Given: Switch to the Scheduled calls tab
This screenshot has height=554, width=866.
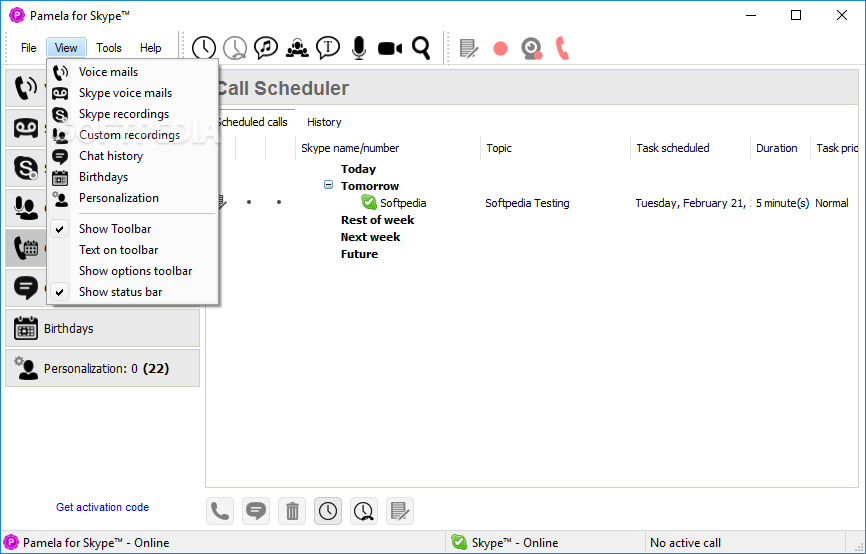Looking at the screenshot, I should (x=252, y=122).
